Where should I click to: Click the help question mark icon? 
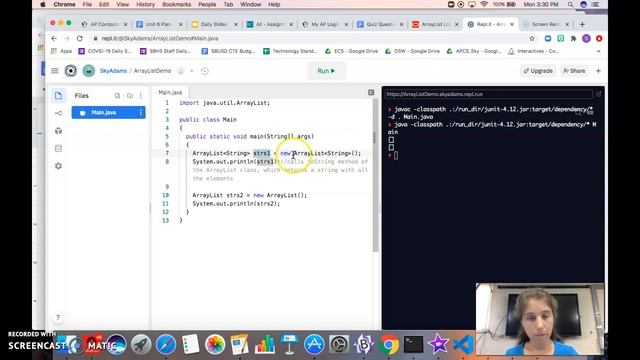[58, 318]
